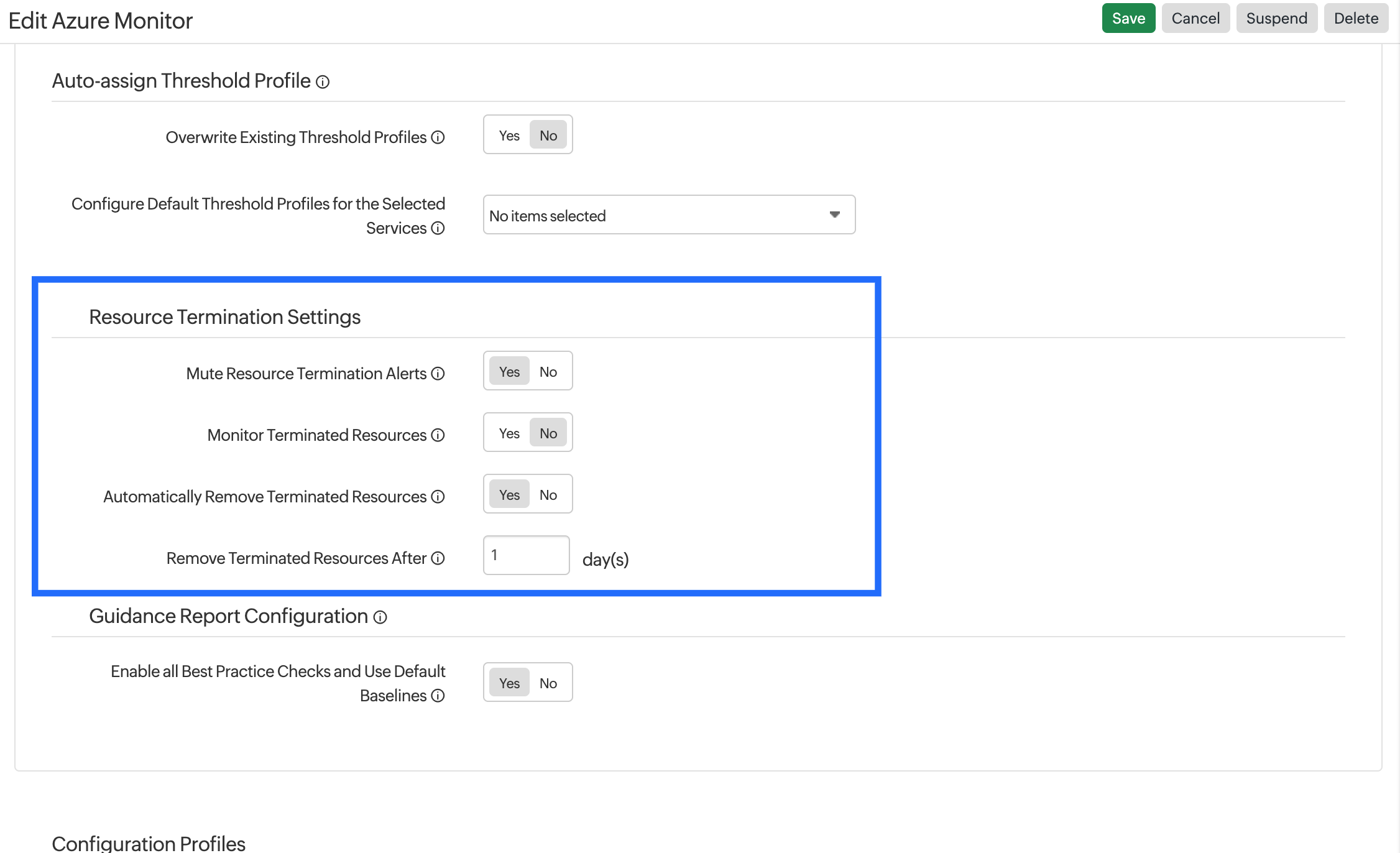1400x853 pixels.
Task: Set Overwrite Existing Threshold Profiles to Yes
Action: (x=509, y=136)
